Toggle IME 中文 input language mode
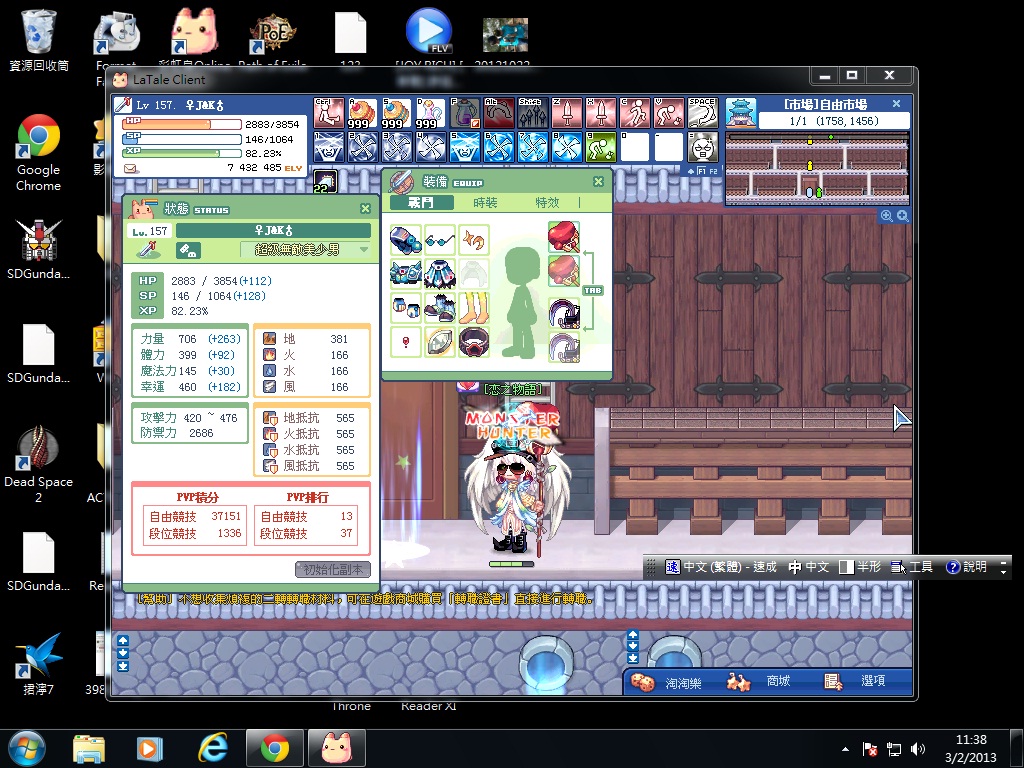Image resolution: width=1024 pixels, height=768 pixels. [808, 567]
